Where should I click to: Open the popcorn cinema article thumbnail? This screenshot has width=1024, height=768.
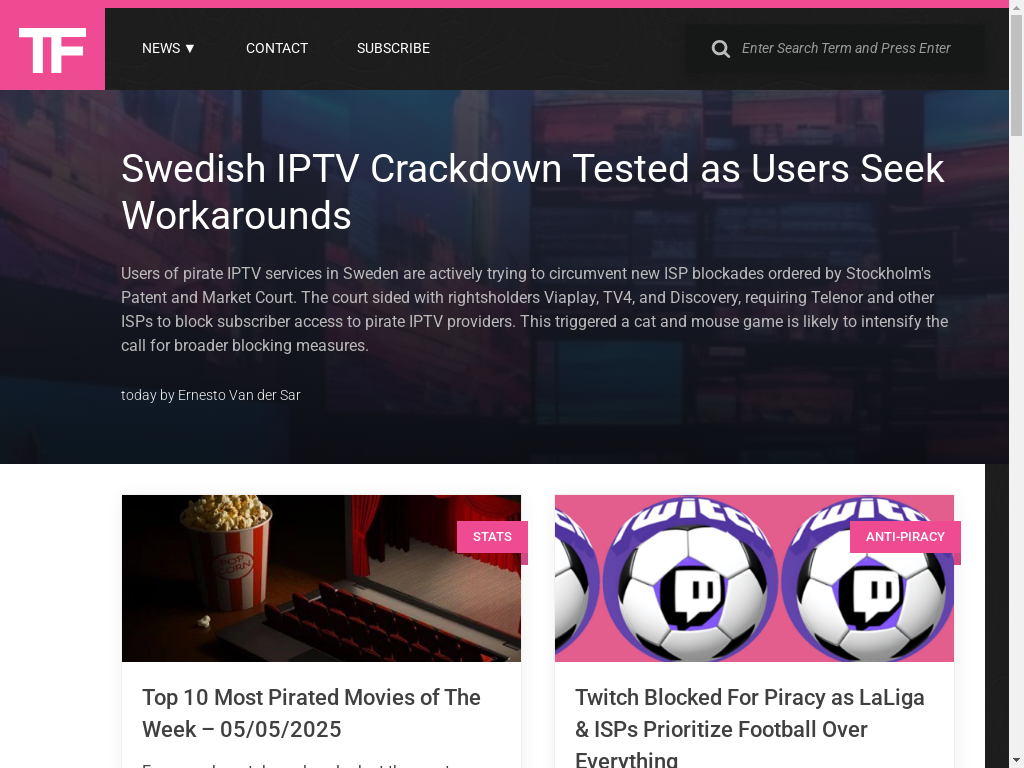click(321, 578)
